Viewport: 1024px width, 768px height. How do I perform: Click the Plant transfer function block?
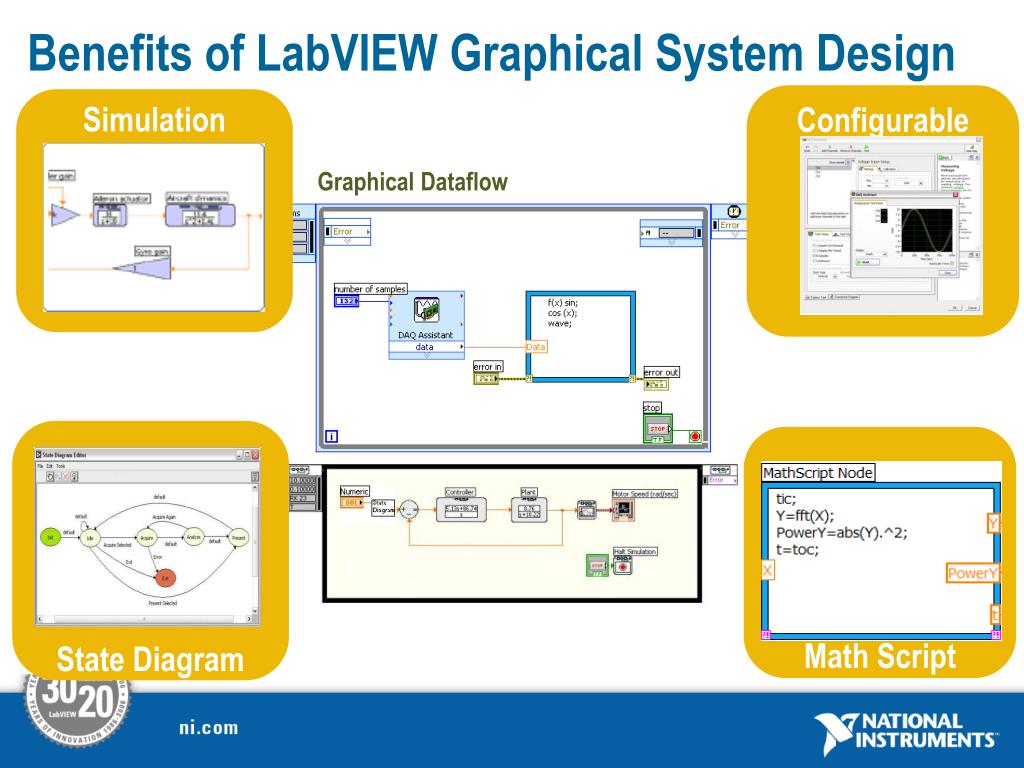528,509
